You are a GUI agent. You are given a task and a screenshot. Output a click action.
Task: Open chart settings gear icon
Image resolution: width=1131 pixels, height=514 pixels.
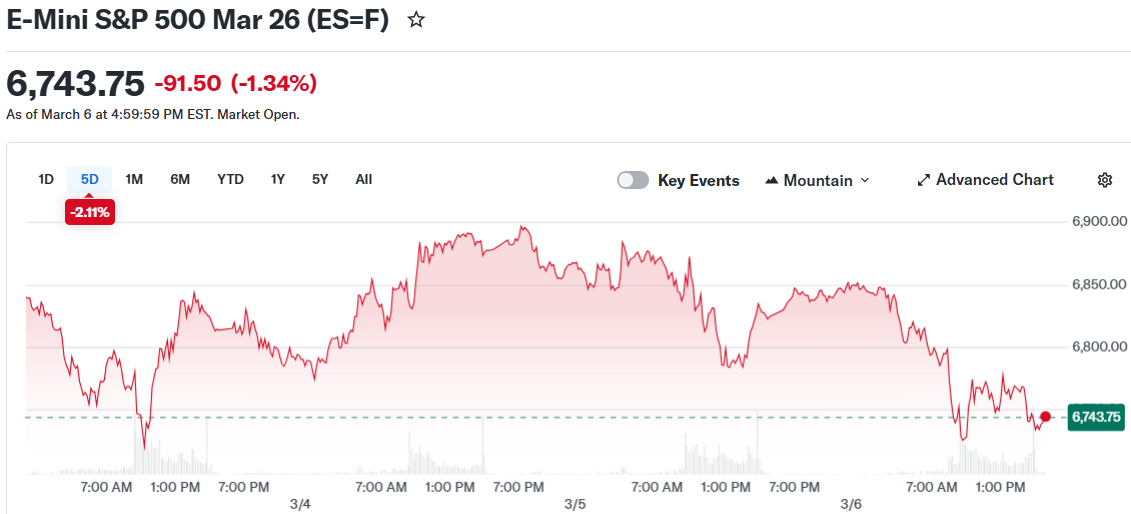1104,180
